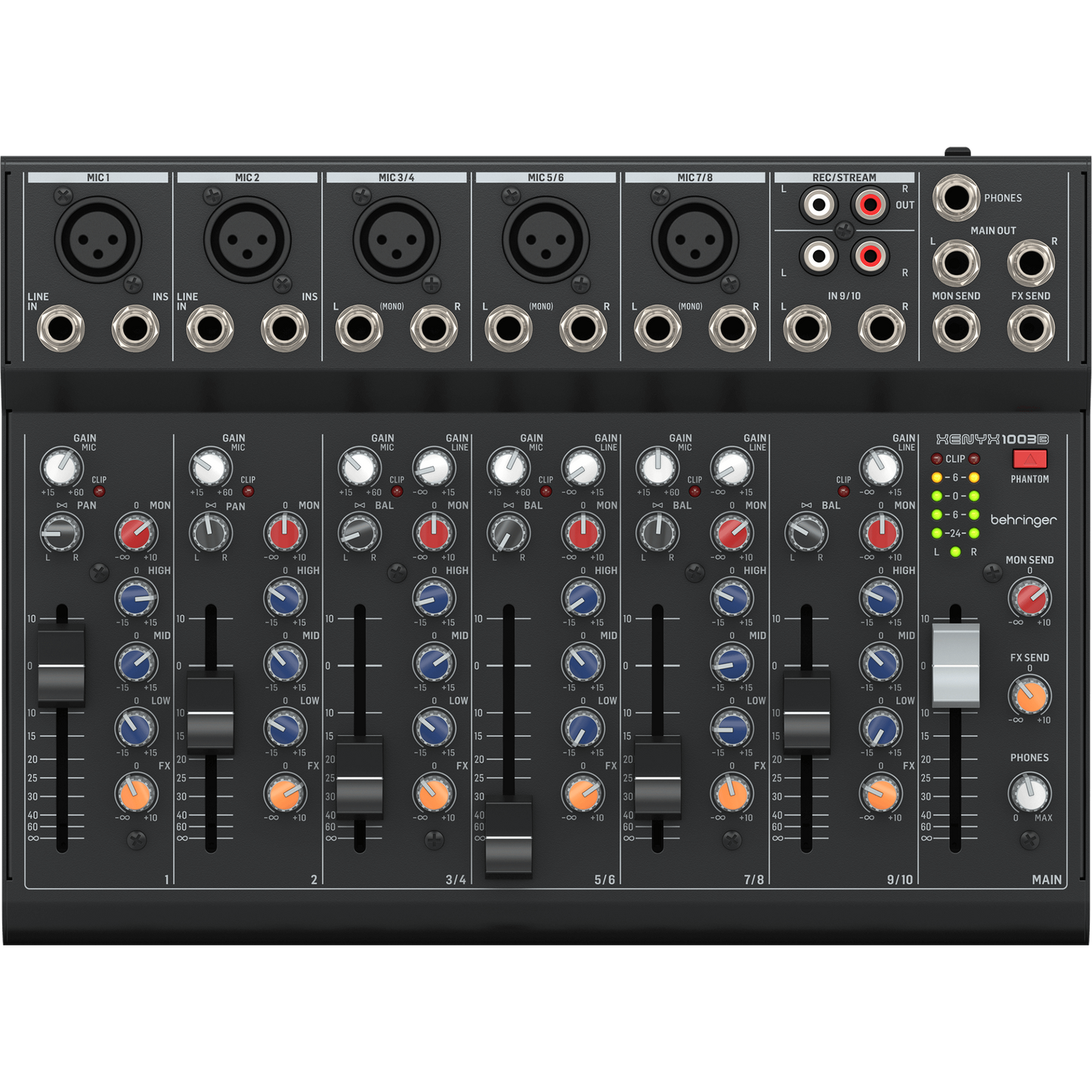
Task: Click channel 5/6 fader knob
Action: (509, 837)
